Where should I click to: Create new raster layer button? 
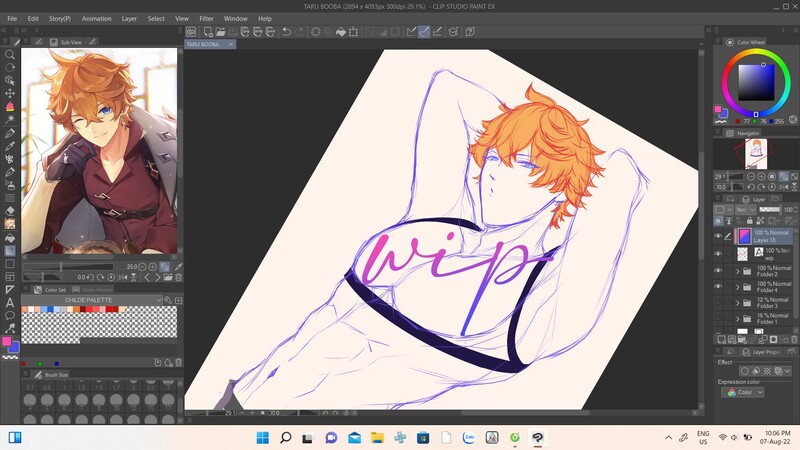[x=720, y=339]
